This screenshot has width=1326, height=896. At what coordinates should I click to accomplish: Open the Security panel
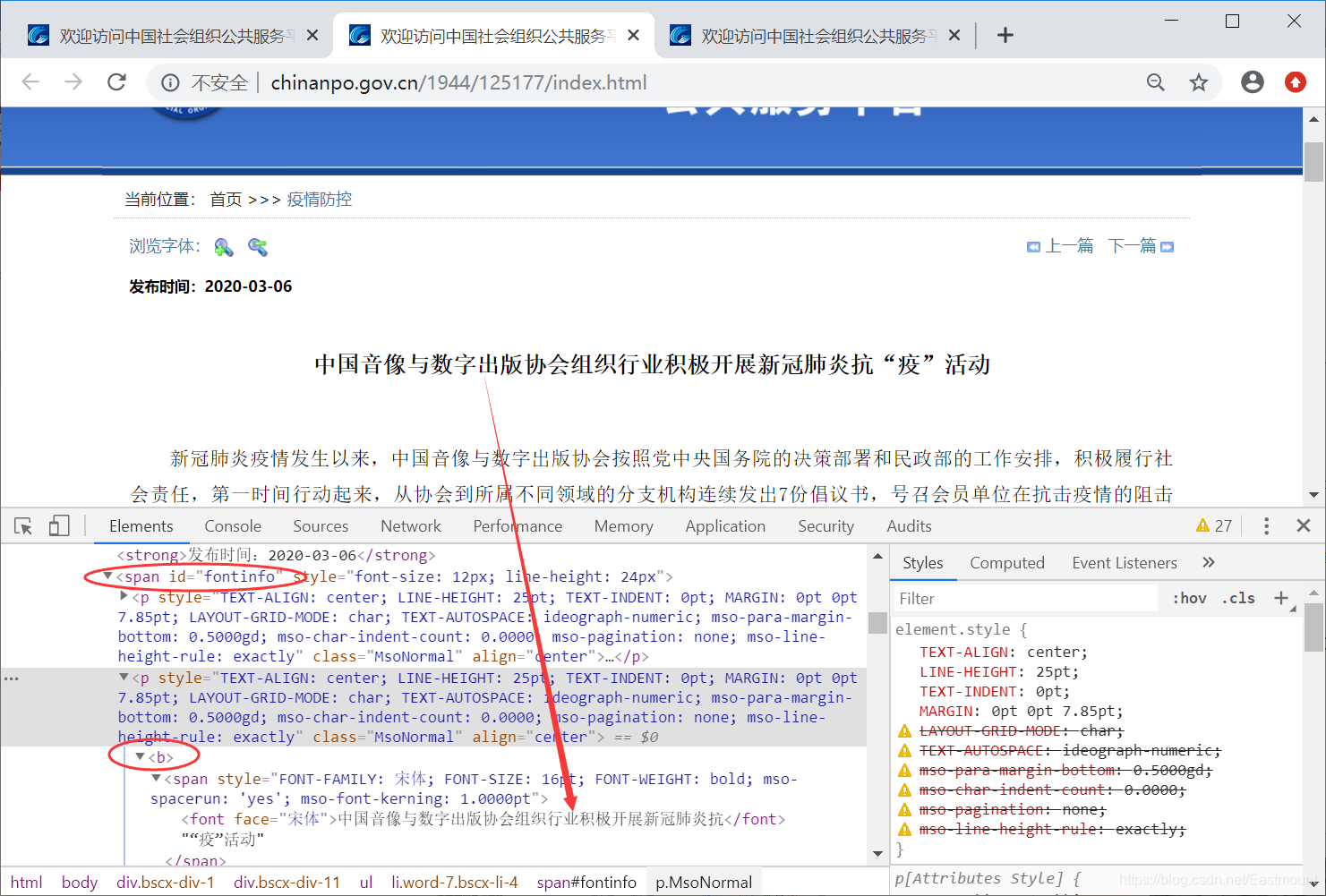(826, 526)
